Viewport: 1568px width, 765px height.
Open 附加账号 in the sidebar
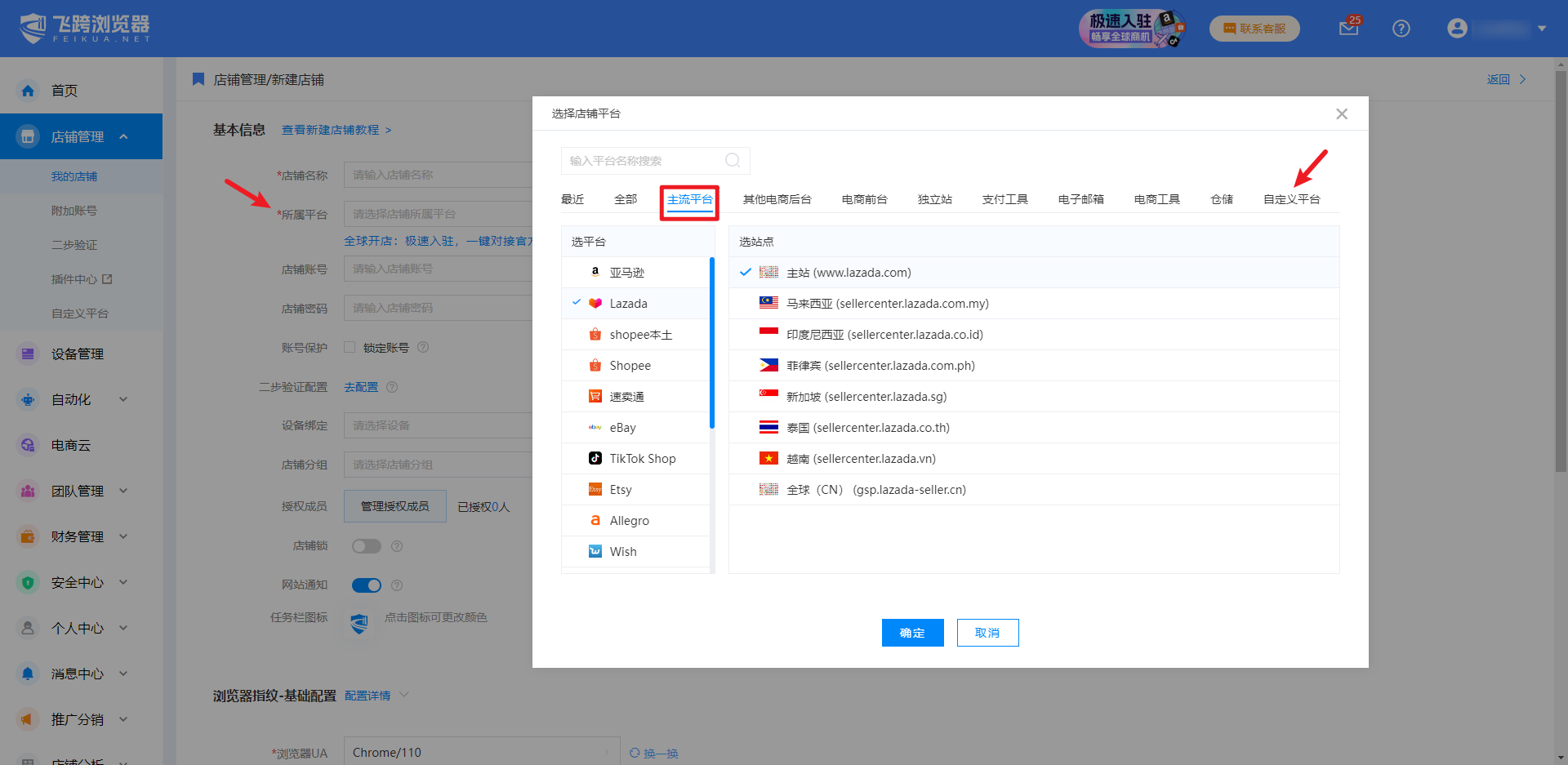[74, 211]
